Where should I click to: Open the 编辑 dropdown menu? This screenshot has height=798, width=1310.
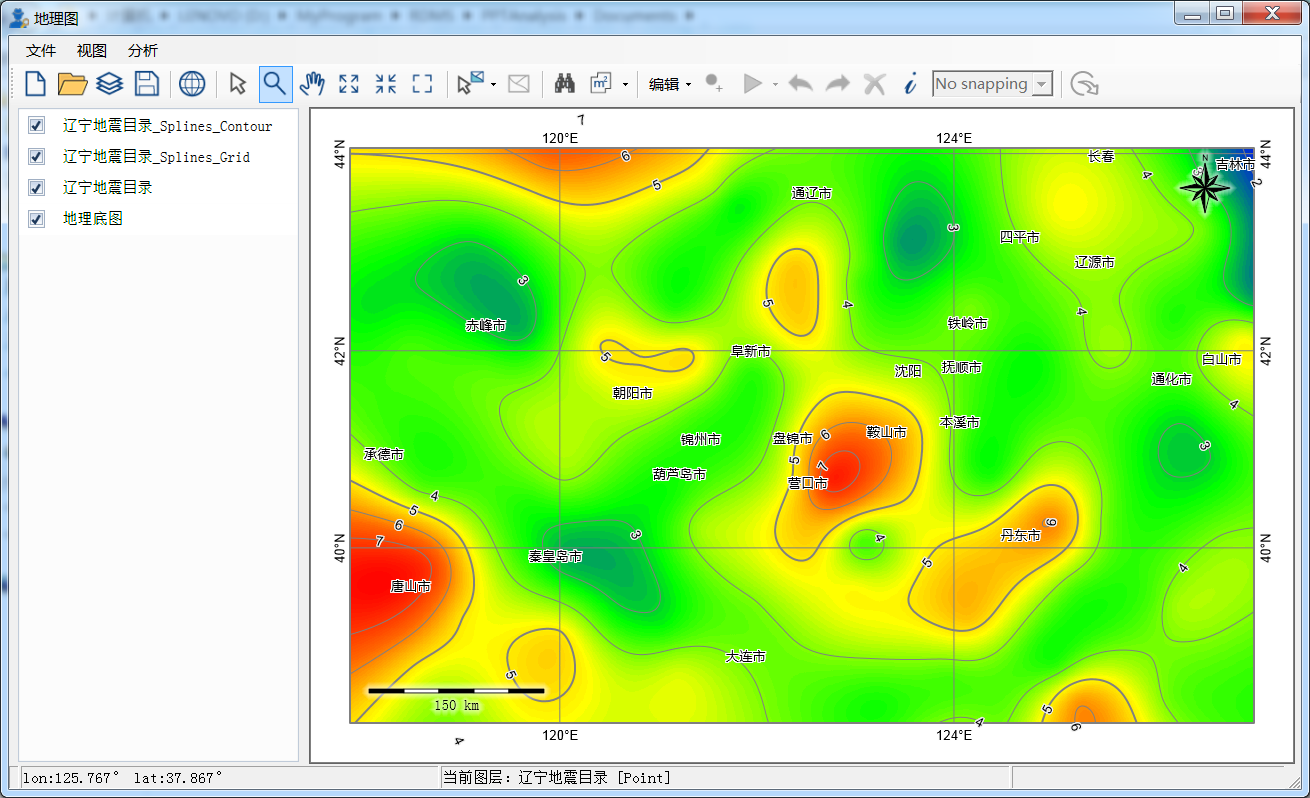point(670,85)
